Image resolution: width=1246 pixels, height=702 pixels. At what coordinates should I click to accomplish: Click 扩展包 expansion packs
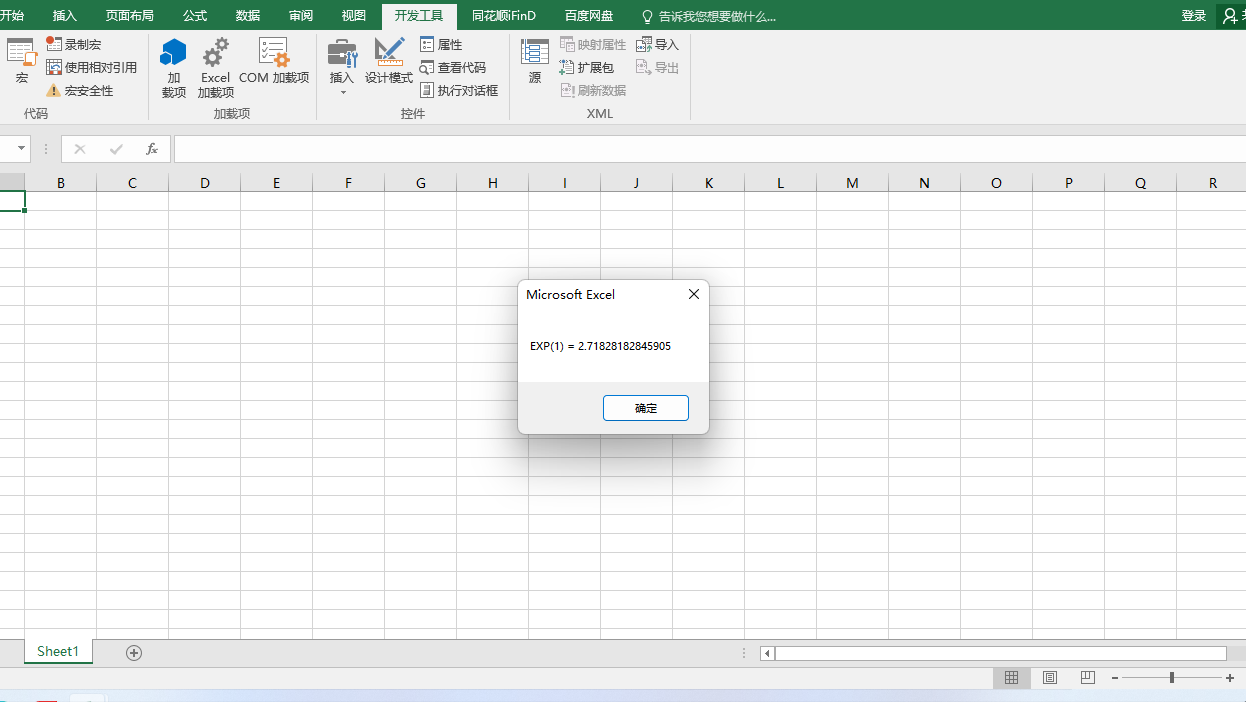587,68
